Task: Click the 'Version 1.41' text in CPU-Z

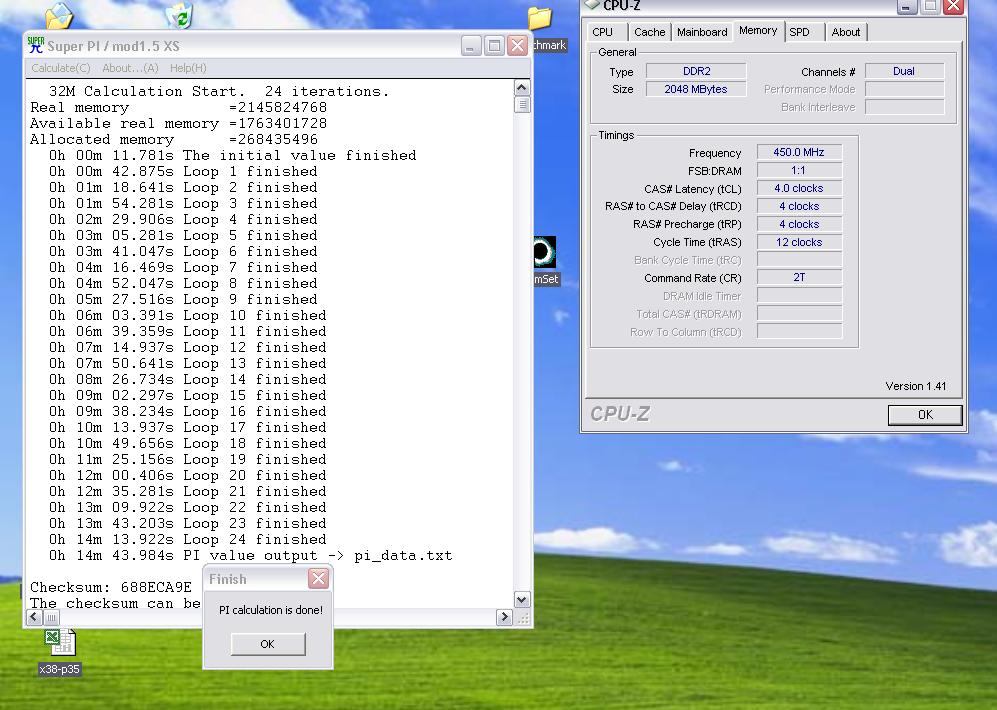Action: click(x=916, y=386)
